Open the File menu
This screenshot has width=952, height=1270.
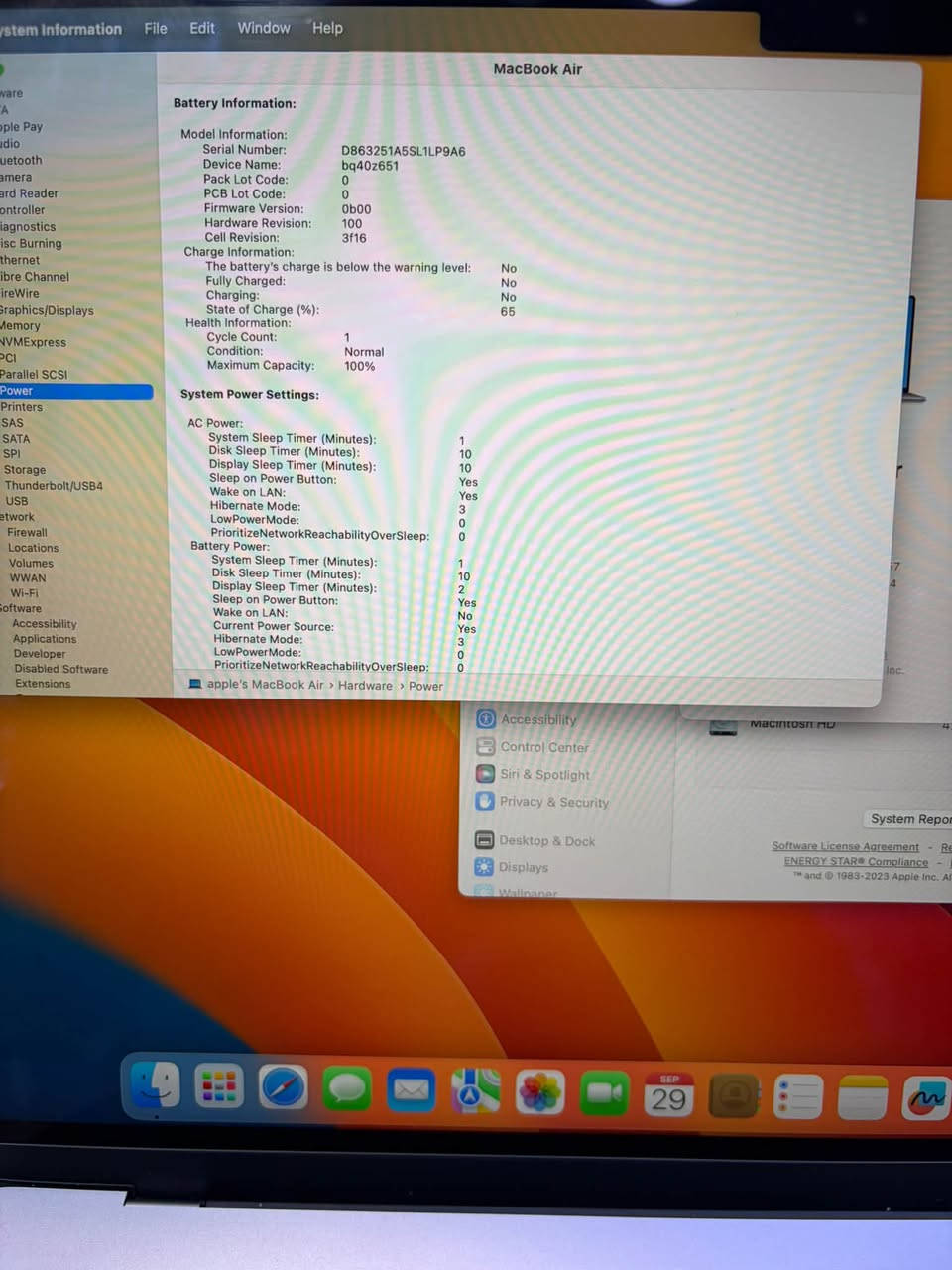coord(156,28)
